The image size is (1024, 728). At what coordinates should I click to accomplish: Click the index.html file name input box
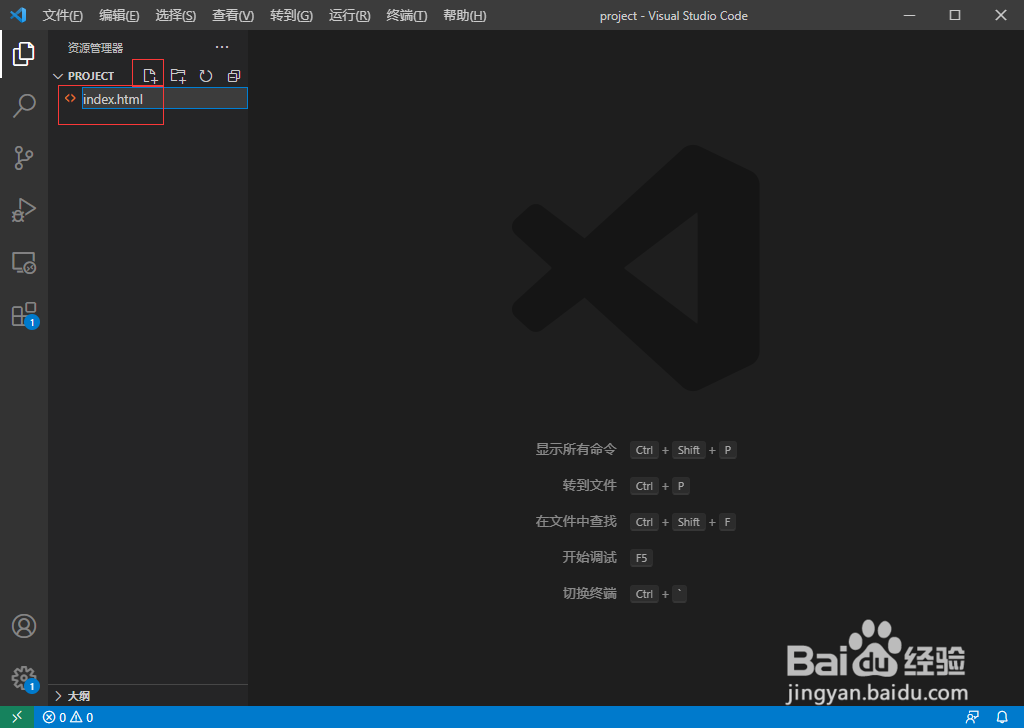coord(165,99)
